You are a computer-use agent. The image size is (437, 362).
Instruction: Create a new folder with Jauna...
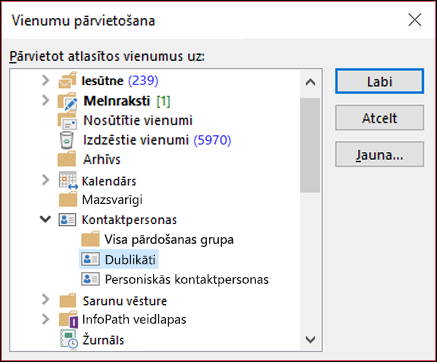click(379, 154)
